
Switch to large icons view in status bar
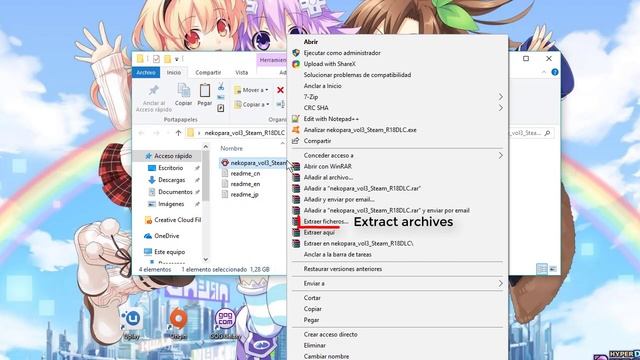[553, 269]
